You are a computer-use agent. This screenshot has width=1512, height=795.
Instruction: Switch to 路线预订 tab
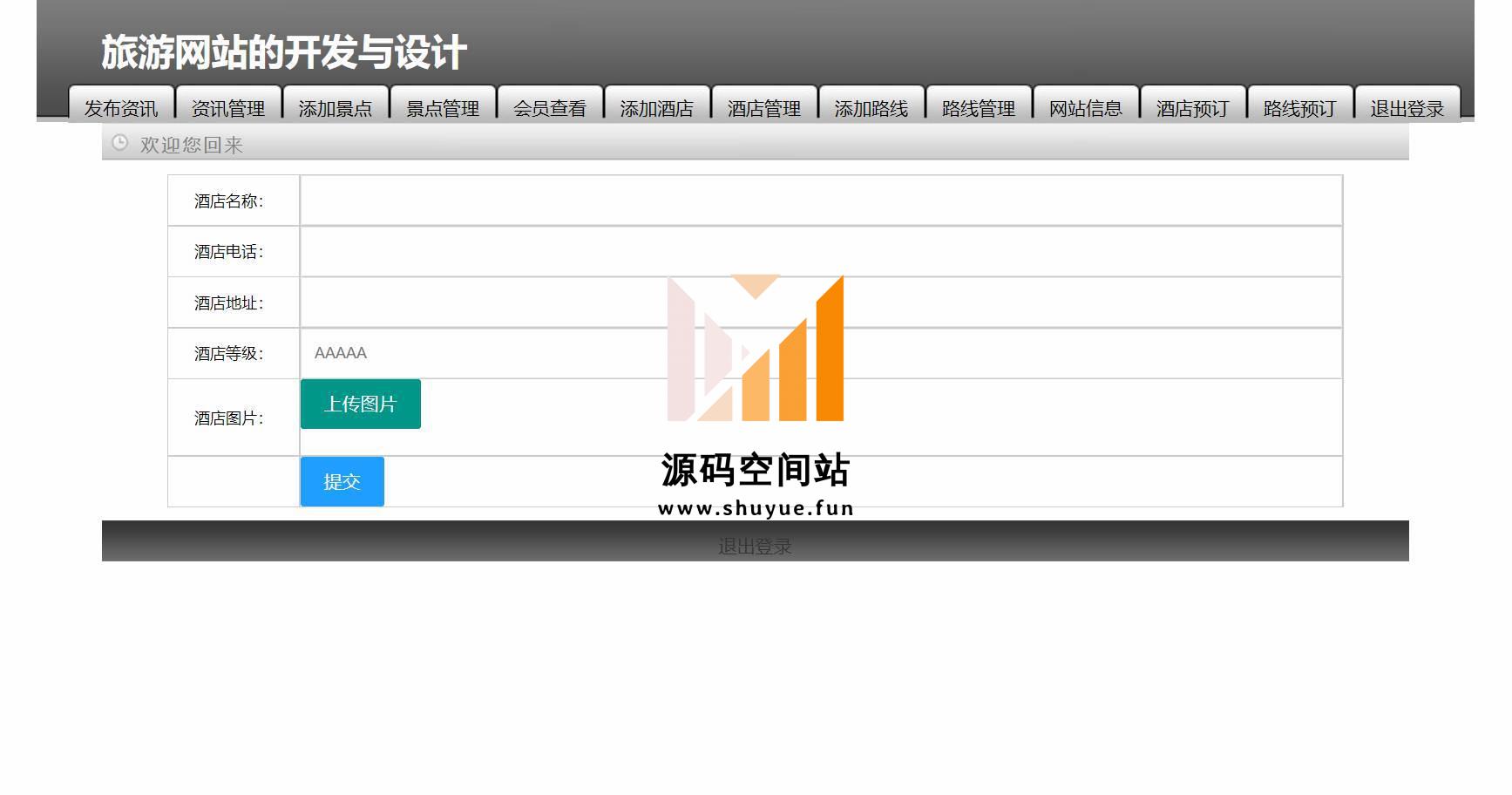tap(1301, 105)
